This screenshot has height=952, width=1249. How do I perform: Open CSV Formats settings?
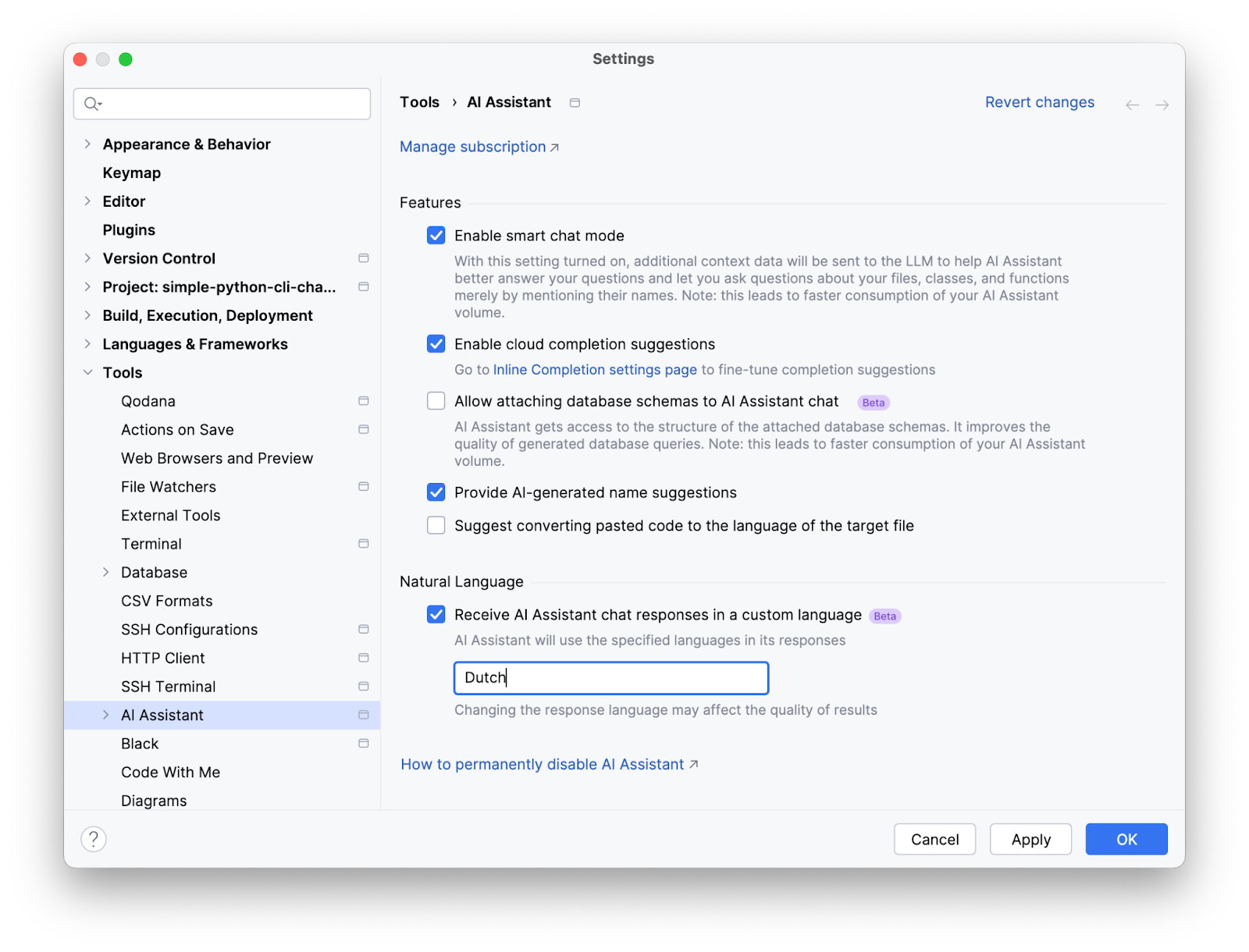[167, 602]
